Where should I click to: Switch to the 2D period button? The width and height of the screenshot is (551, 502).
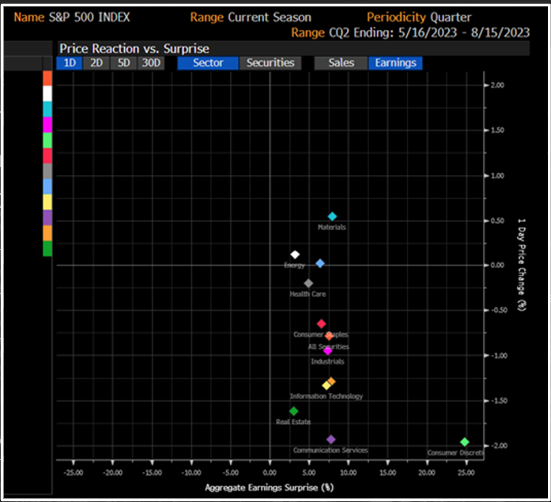(x=96, y=63)
